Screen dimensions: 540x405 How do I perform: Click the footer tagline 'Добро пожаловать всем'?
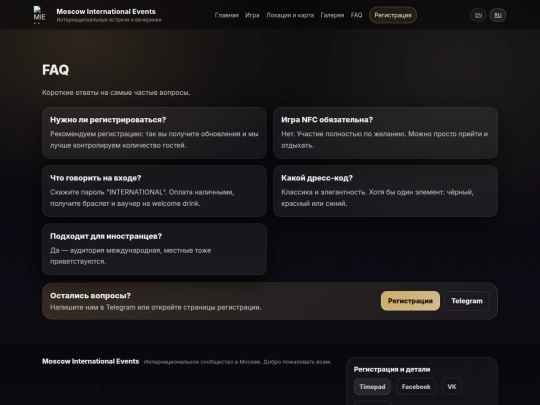[297, 362]
